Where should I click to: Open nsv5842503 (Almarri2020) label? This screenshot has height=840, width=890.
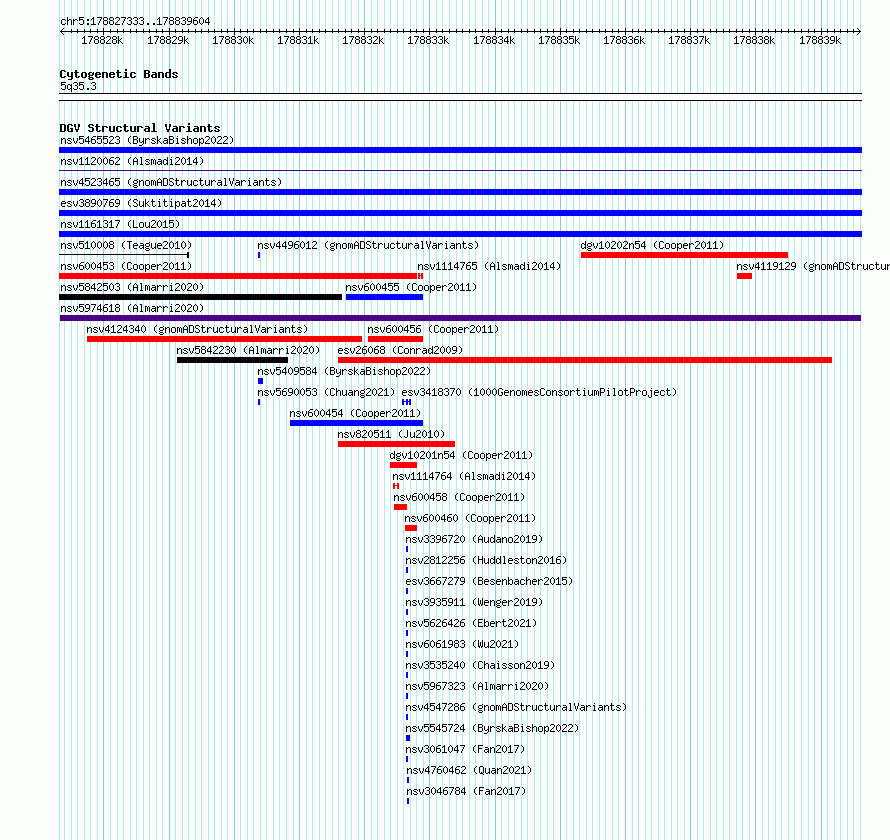[132, 287]
